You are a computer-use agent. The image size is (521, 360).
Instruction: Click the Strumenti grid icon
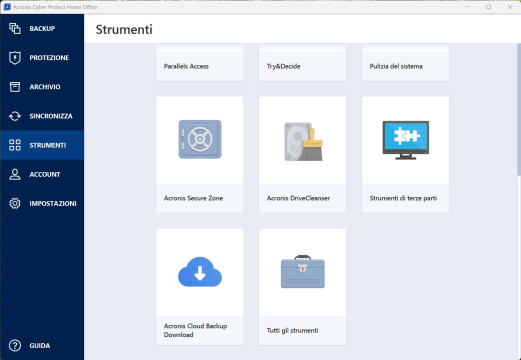click(15, 145)
